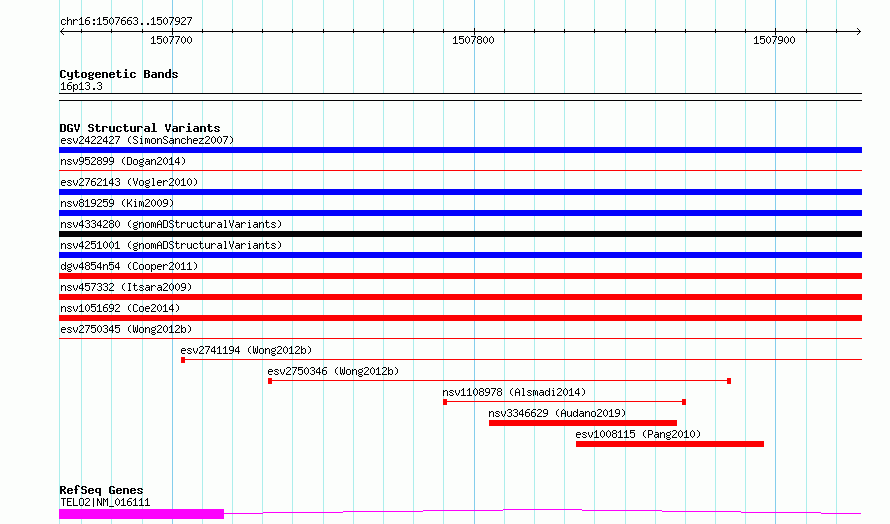Click the Cytogenetic Bands track heading
Viewport: 890px width, 524px height.
point(119,74)
